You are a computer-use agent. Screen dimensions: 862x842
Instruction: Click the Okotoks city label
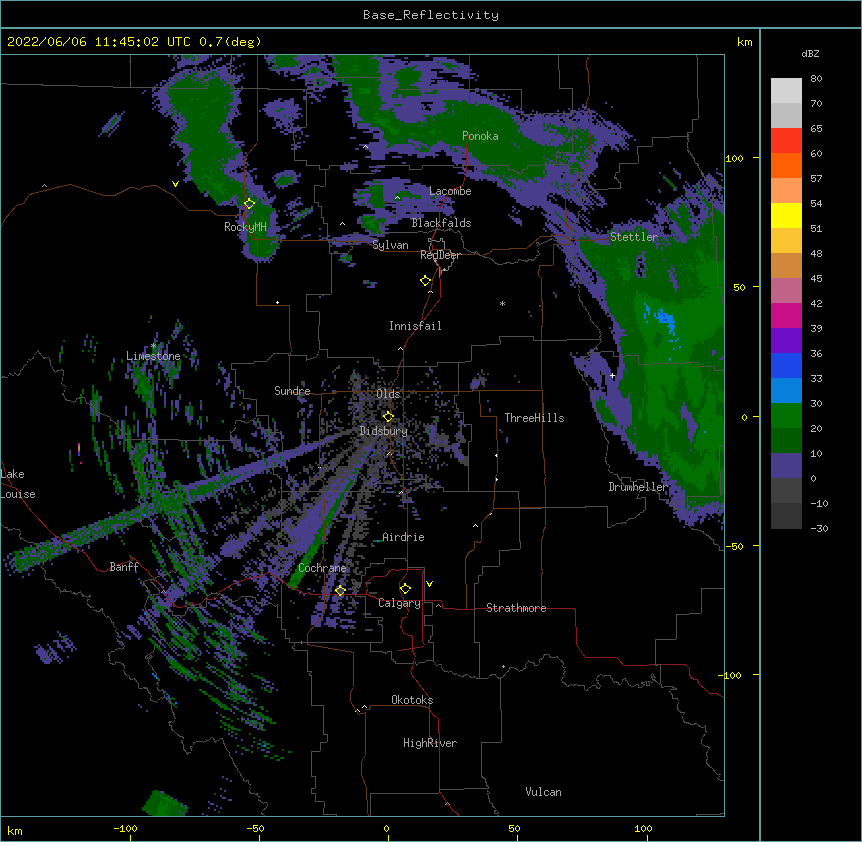(412, 700)
